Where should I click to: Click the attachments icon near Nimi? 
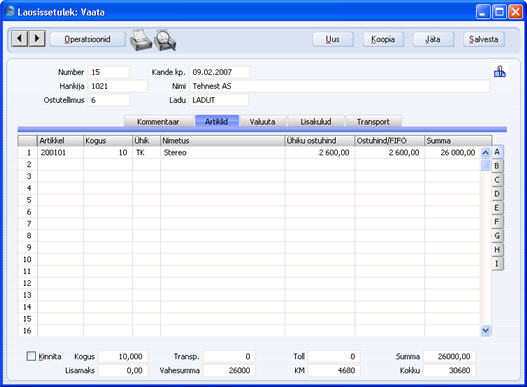coord(499,72)
